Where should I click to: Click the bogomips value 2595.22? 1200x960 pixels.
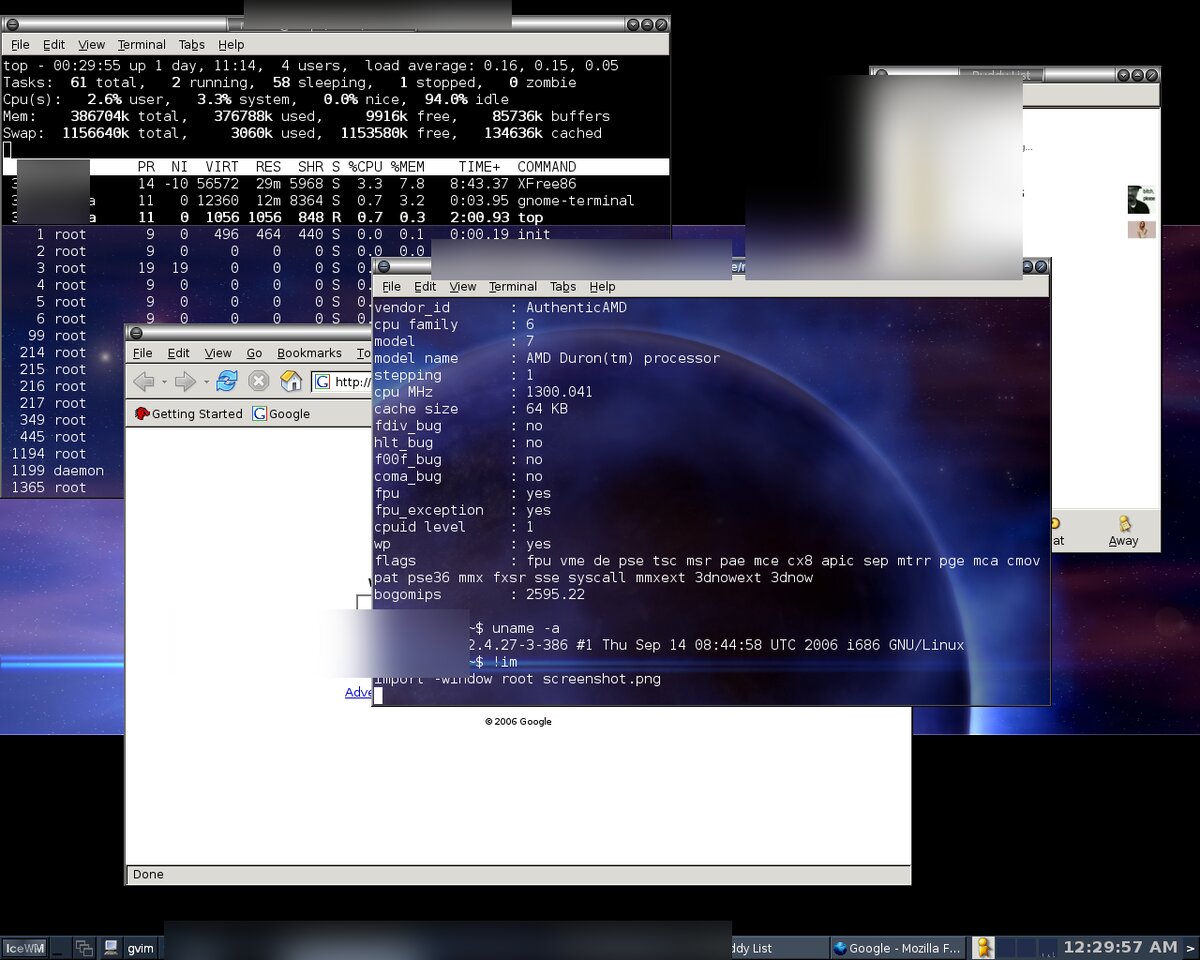[555, 595]
